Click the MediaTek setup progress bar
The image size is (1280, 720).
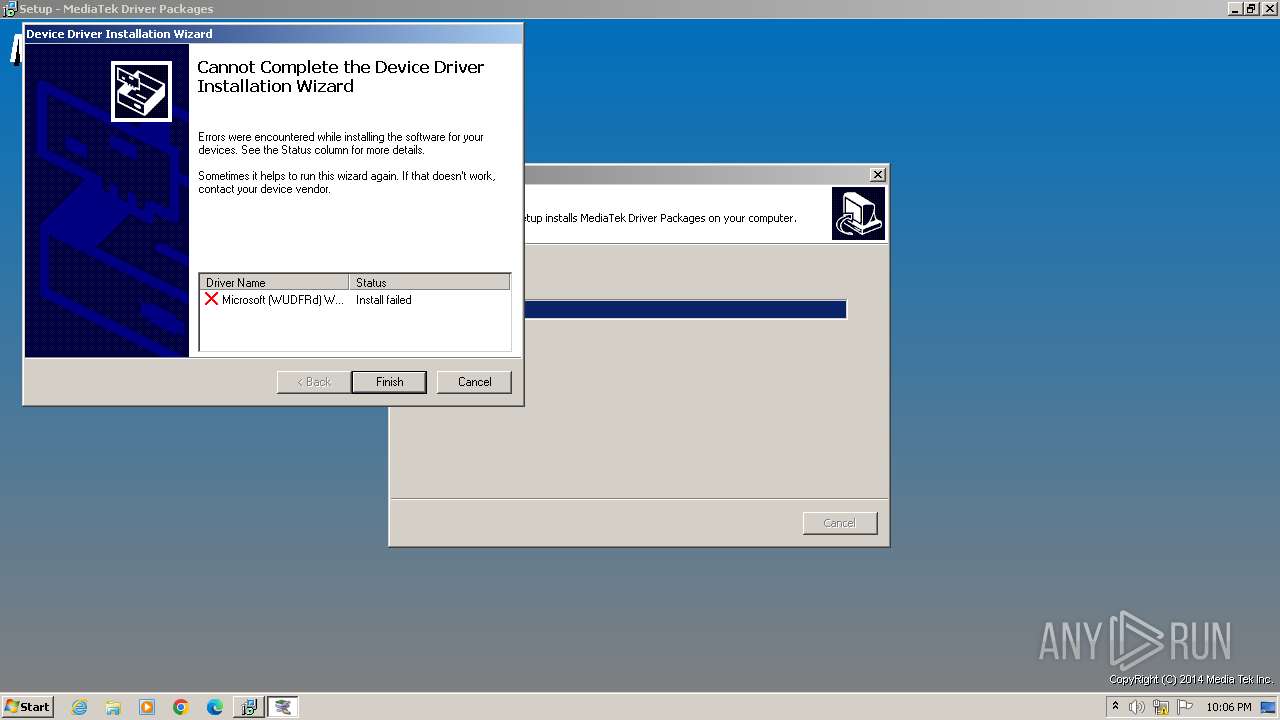[685, 310]
